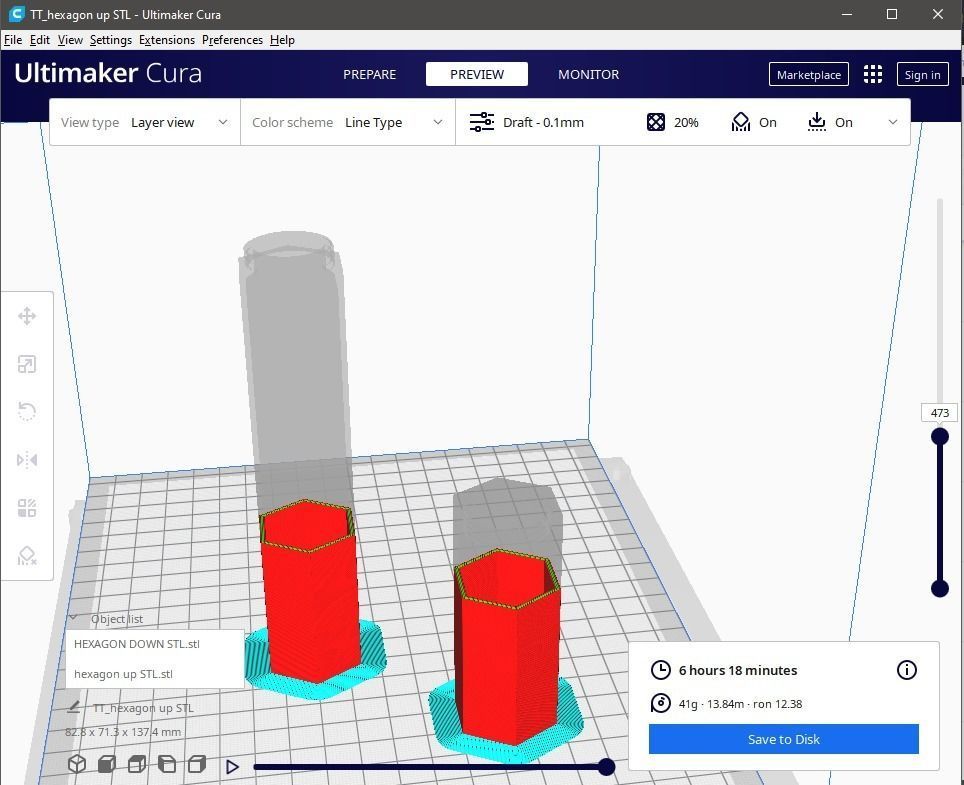Select hexagon up STL.stl in object list
This screenshot has height=785, width=964.
(x=154, y=674)
